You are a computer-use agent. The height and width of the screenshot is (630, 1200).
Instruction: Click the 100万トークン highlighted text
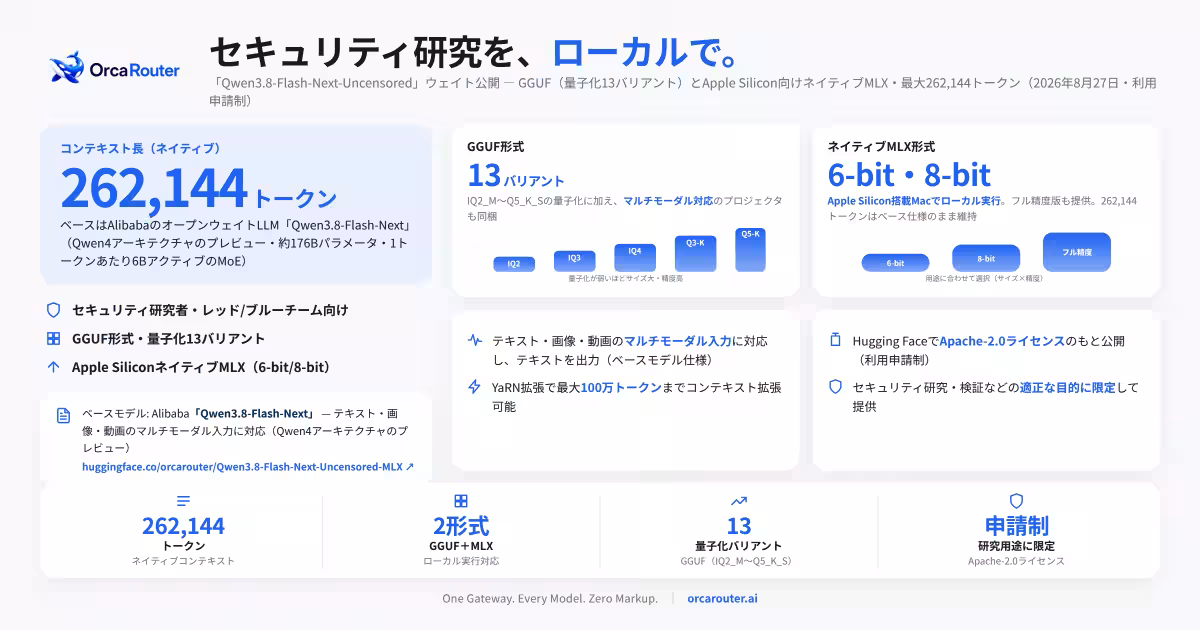point(622,386)
